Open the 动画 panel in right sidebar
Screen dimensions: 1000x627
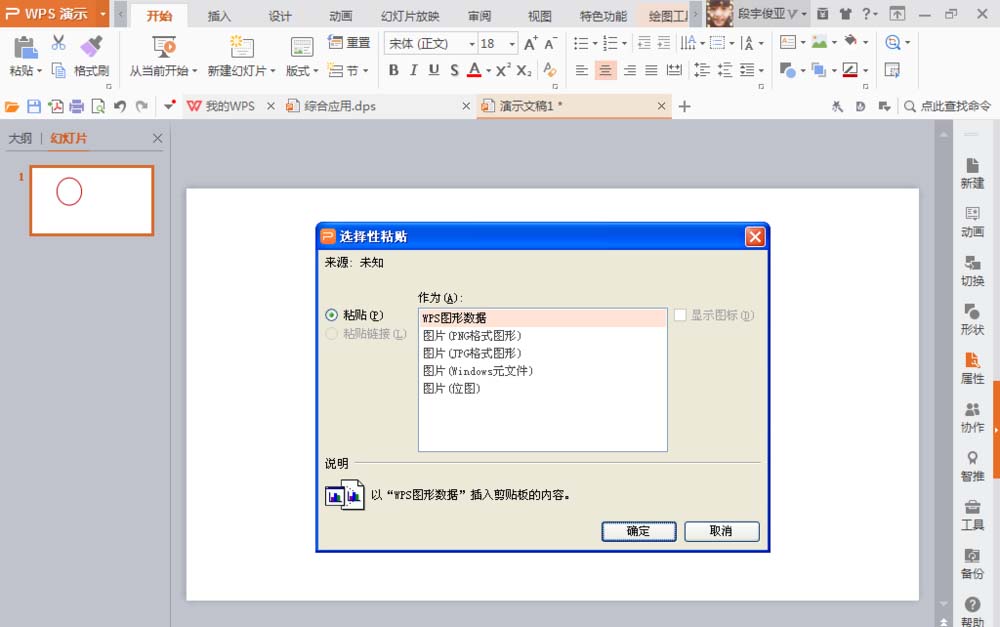pyautogui.click(x=972, y=222)
